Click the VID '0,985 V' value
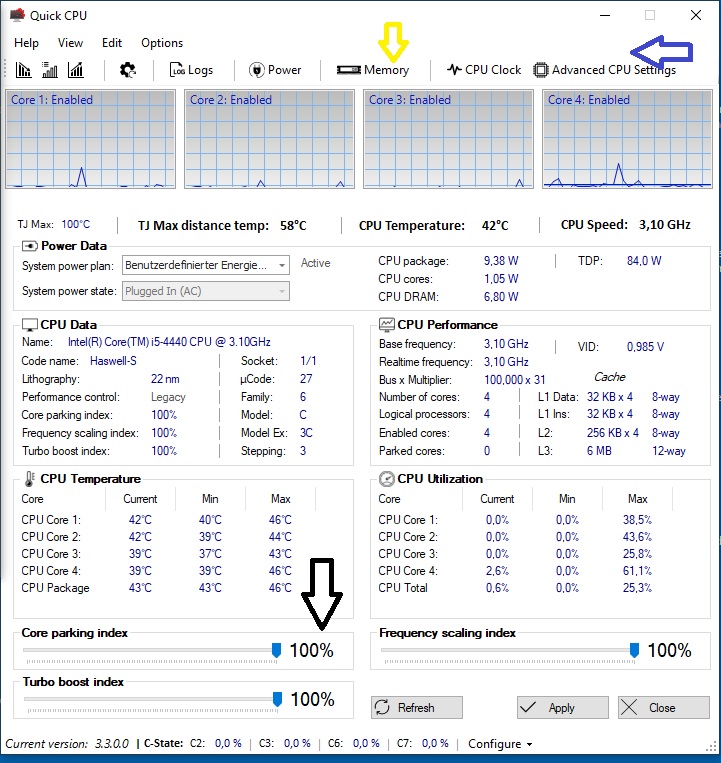 [x=646, y=347]
